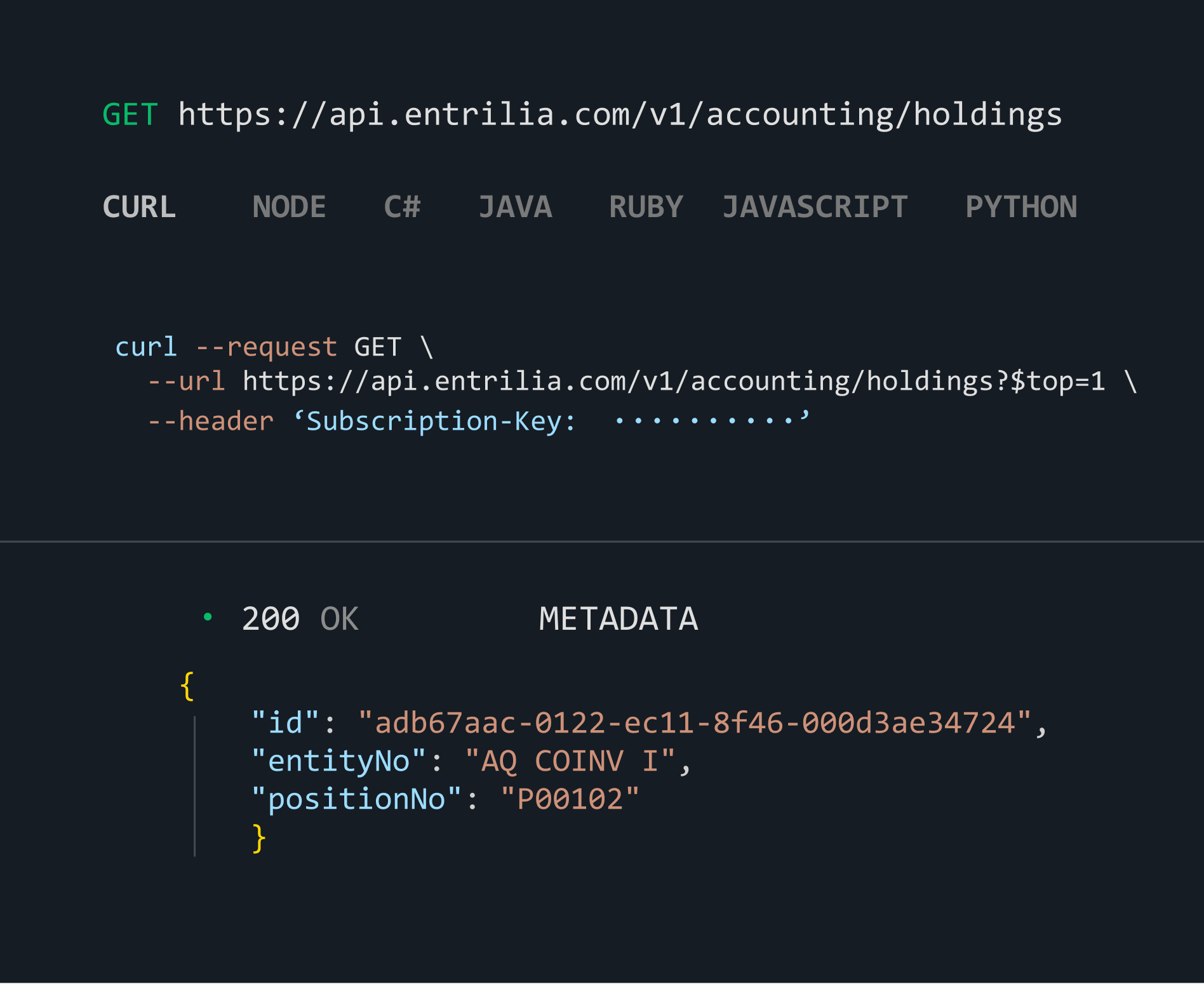Click the "P00102" positionNo value
Image resolution: width=1204 pixels, height=984 pixels.
(x=570, y=799)
